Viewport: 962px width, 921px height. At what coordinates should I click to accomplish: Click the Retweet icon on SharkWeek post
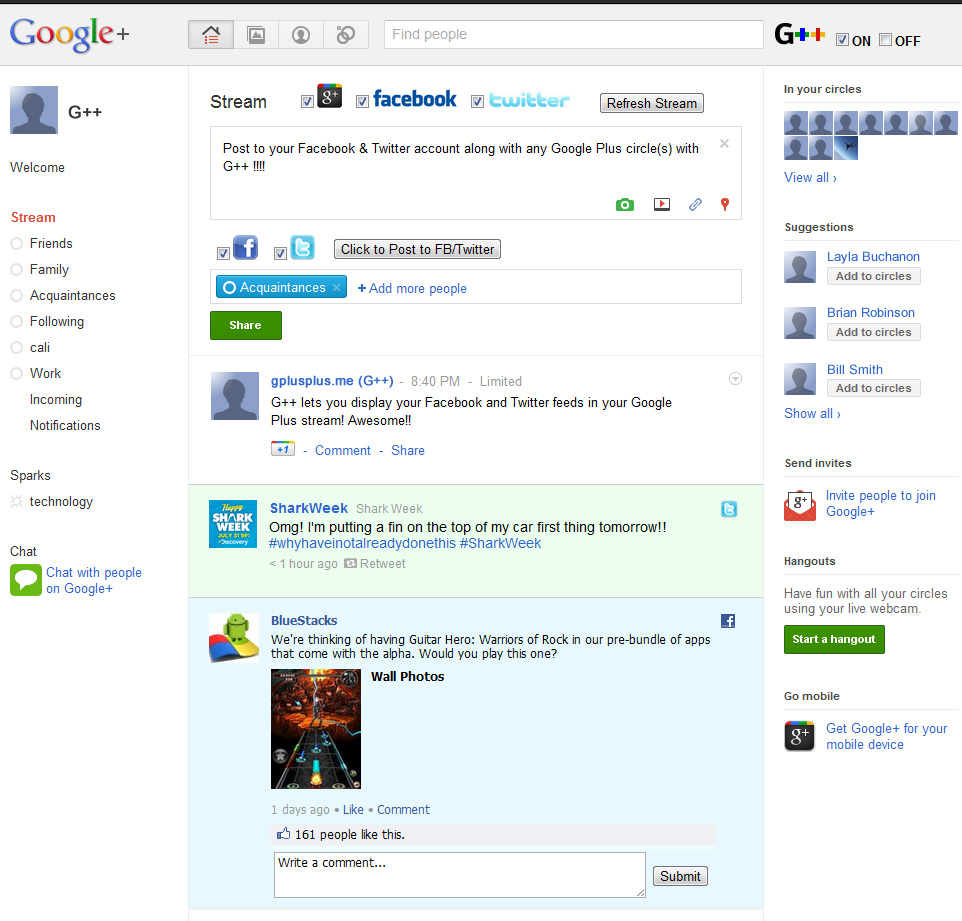350,563
